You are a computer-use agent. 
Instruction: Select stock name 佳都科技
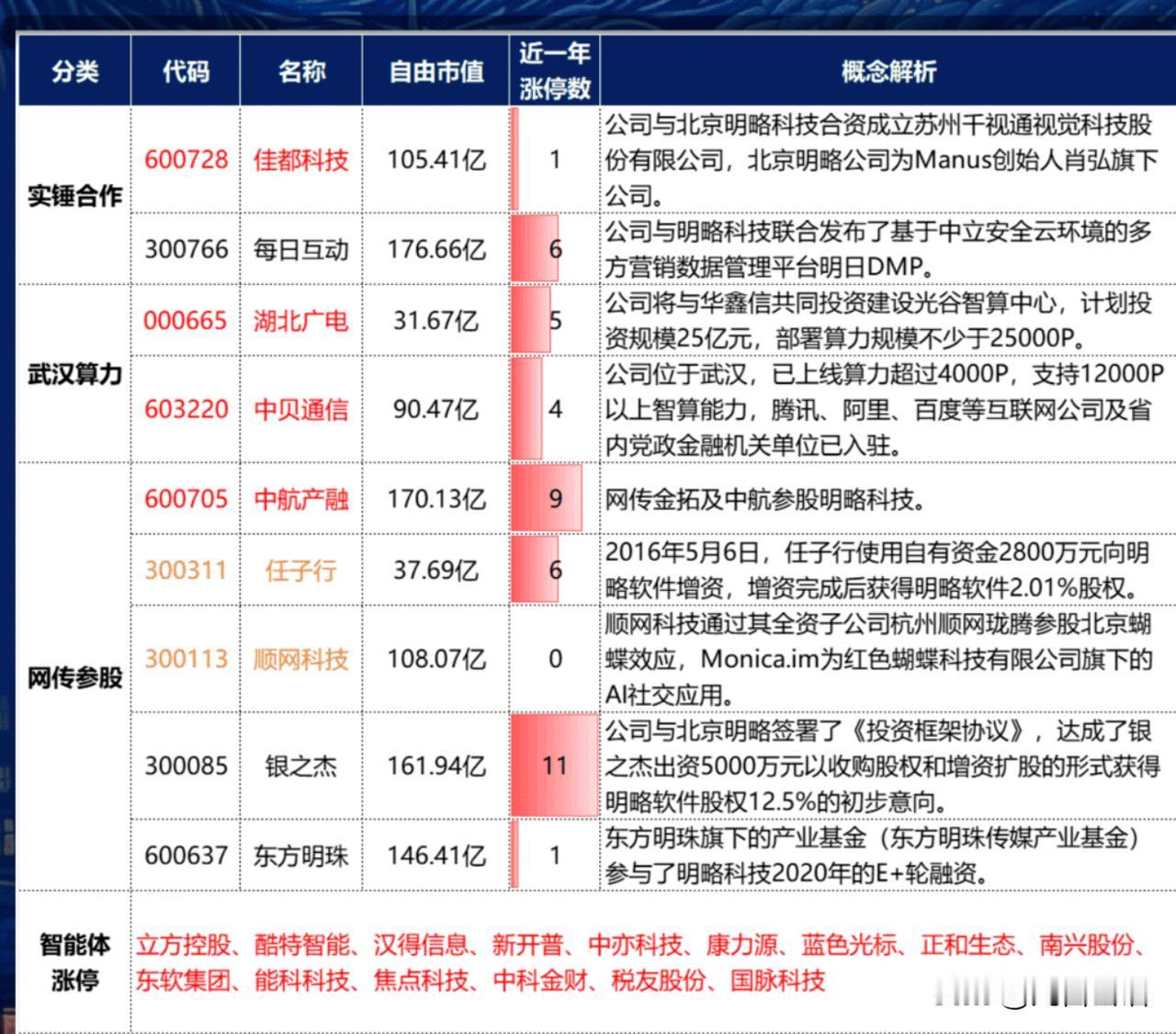[301, 160]
